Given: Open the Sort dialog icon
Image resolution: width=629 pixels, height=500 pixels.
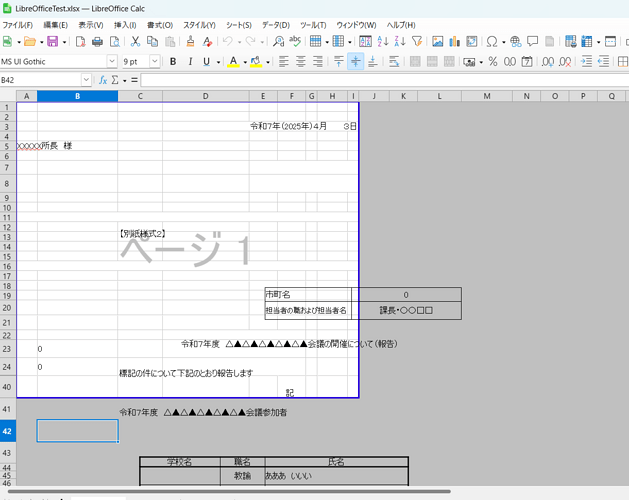Looking at the screenshot, I should [x=365, y=41].
